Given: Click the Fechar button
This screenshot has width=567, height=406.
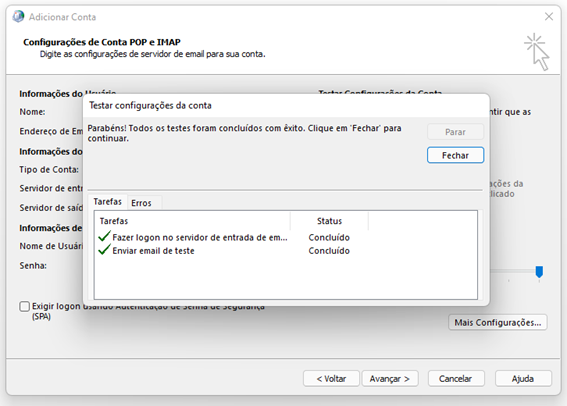Looking at the screenshot, I should pyautogui.click(x=455, y=155).
